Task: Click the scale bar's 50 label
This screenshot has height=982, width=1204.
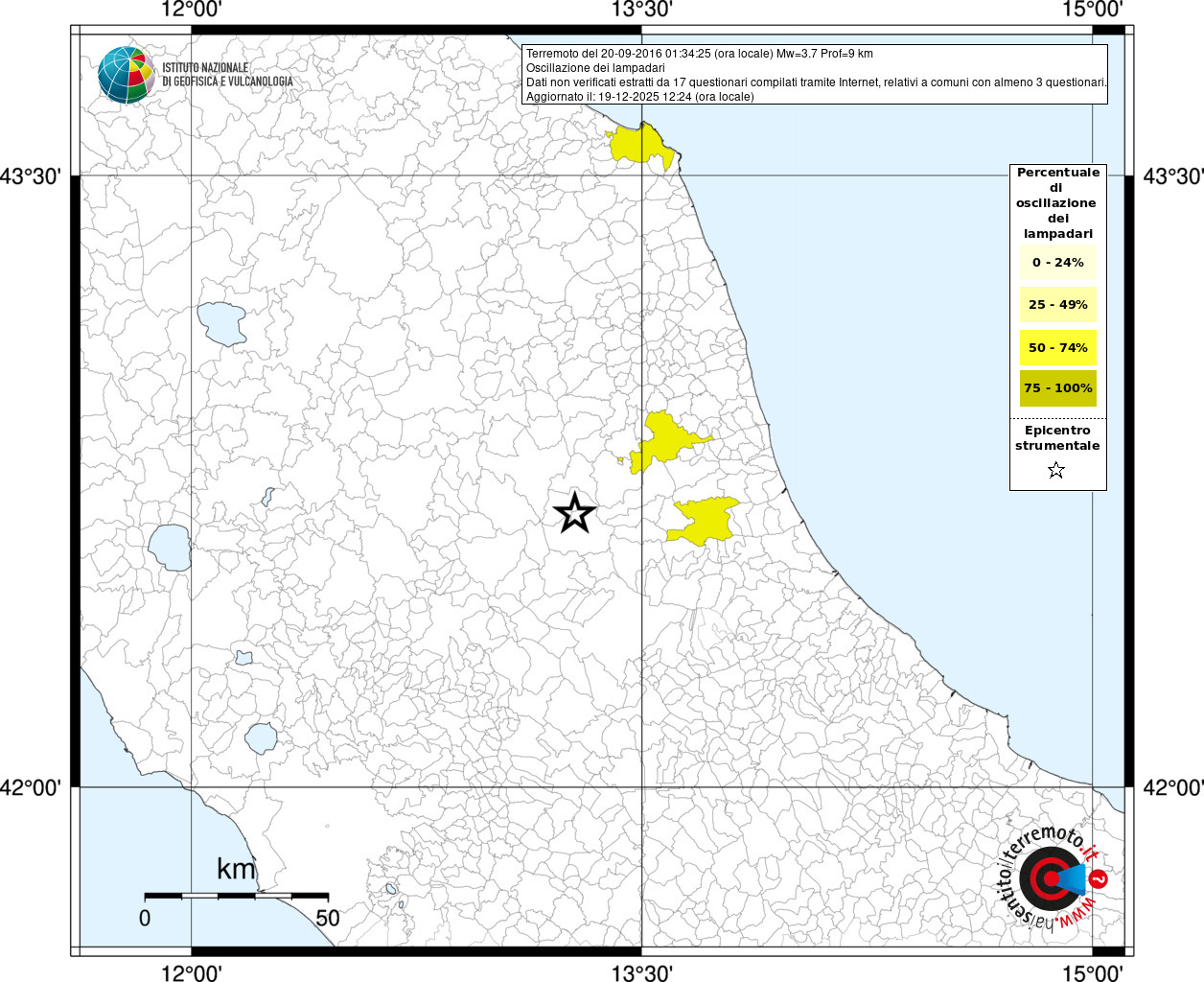Action: pos(328,918)
